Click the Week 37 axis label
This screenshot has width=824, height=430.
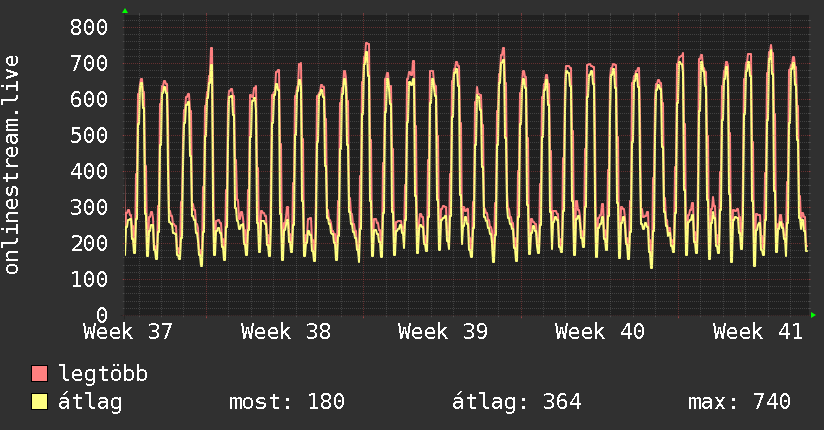click(x=128, y=332)
